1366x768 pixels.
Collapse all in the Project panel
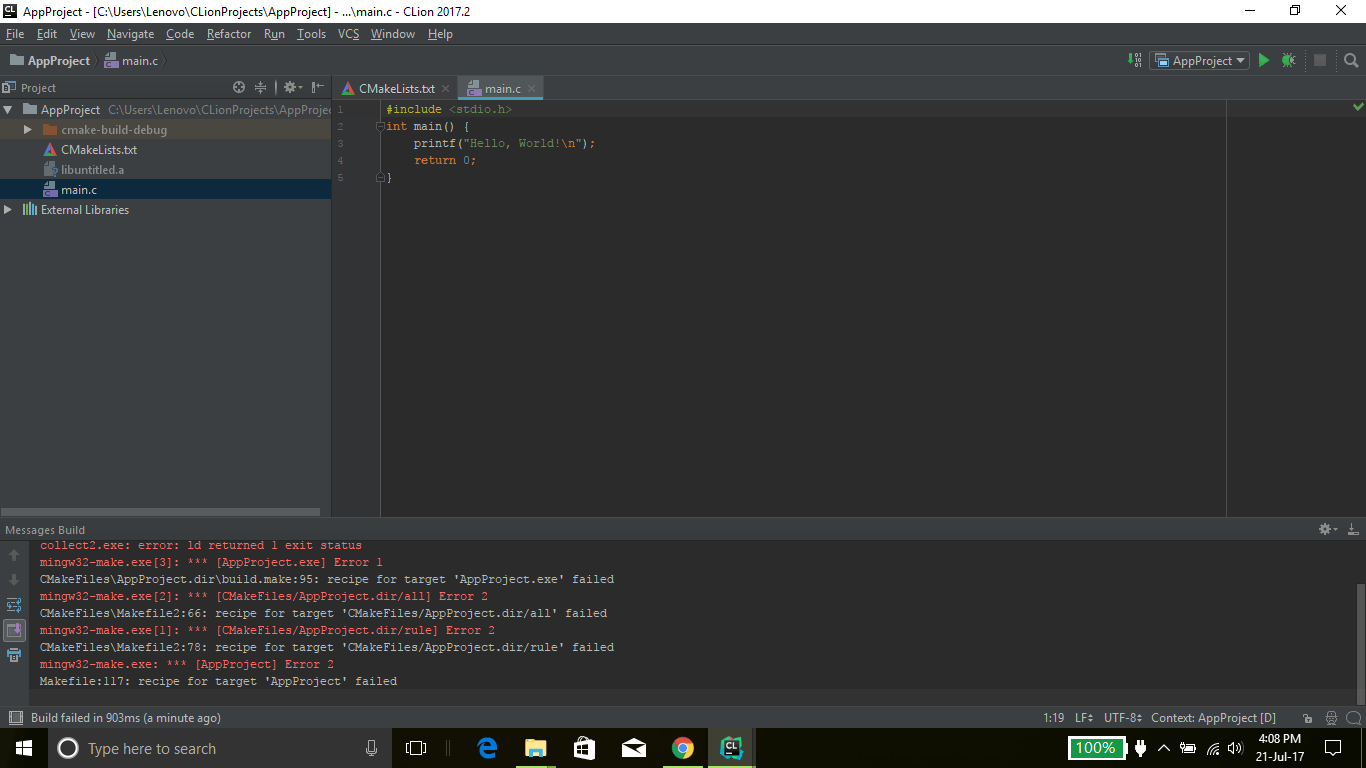261,88
